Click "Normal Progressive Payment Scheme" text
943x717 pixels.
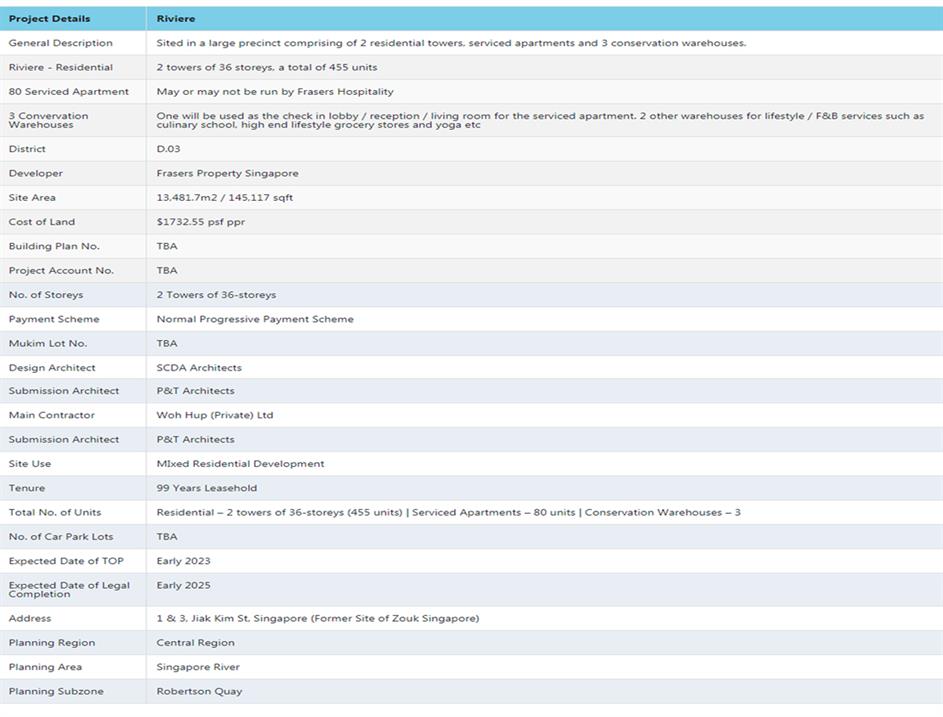click(255, 319)
